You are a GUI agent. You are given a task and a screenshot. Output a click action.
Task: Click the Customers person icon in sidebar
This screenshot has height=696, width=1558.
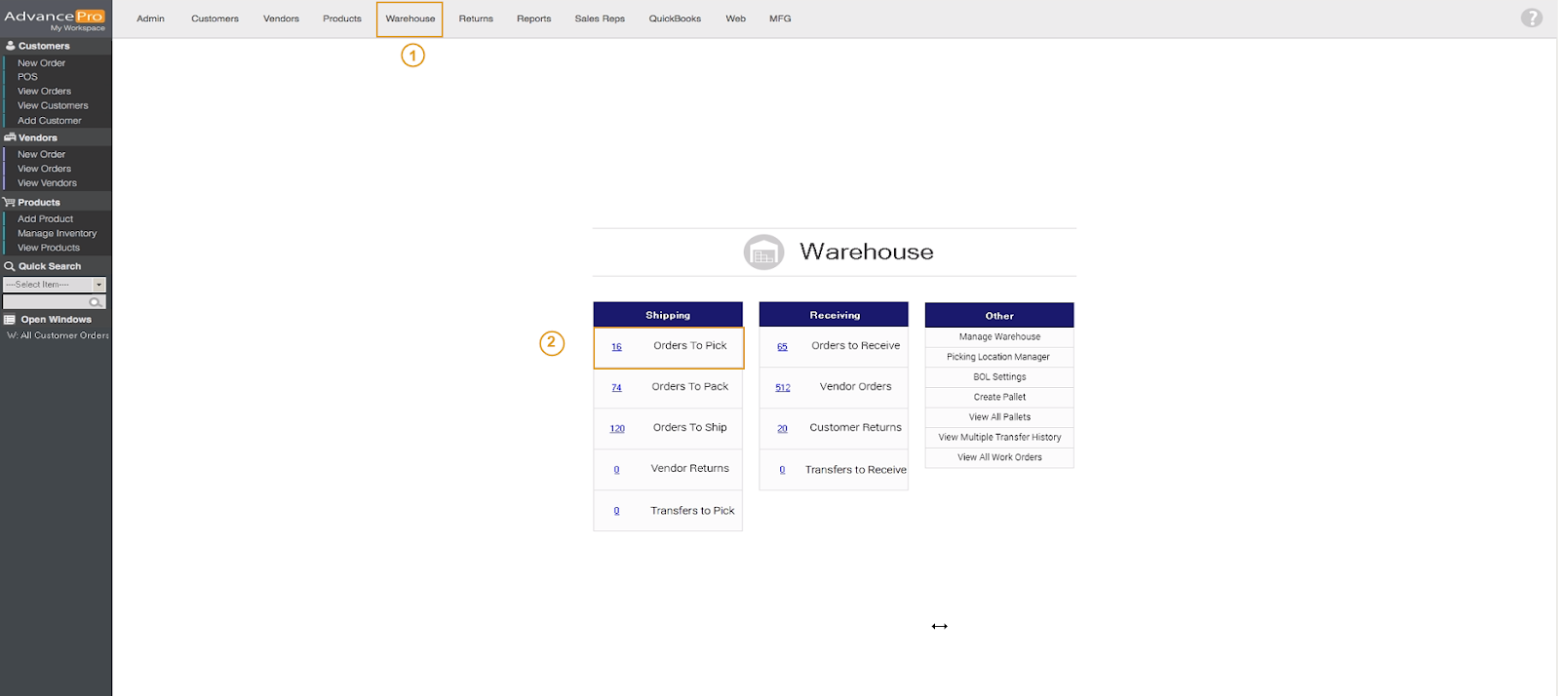tap(10, 46)
